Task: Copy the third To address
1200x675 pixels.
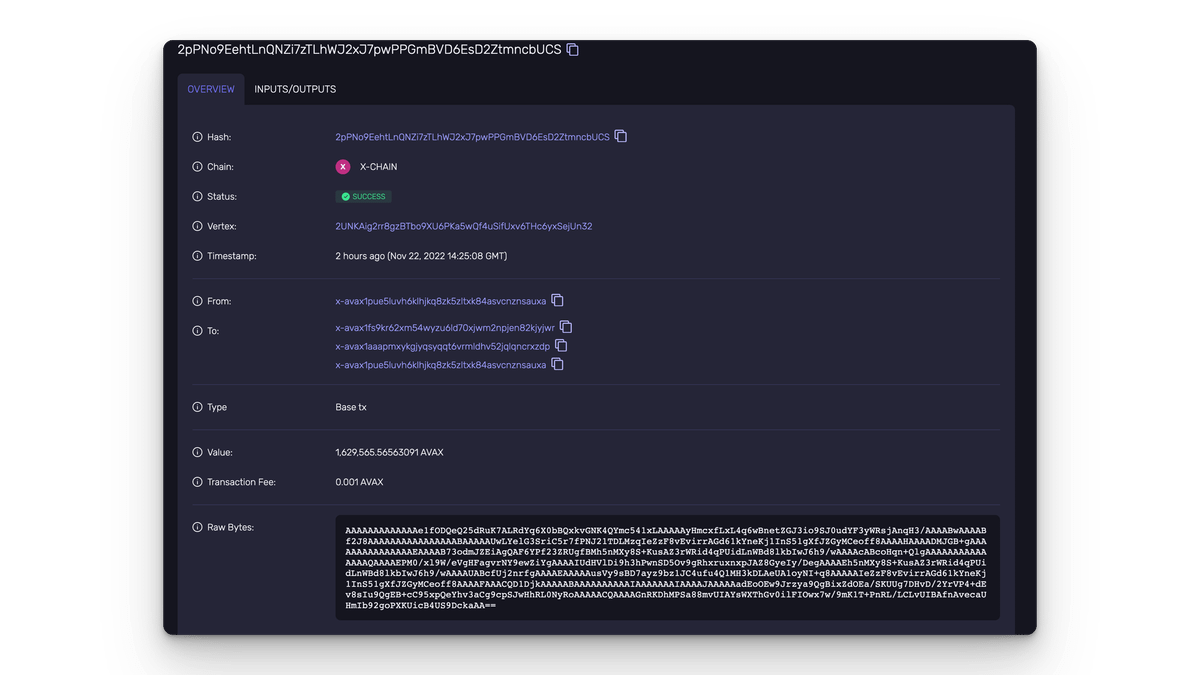Action: (x=558, y=365)
